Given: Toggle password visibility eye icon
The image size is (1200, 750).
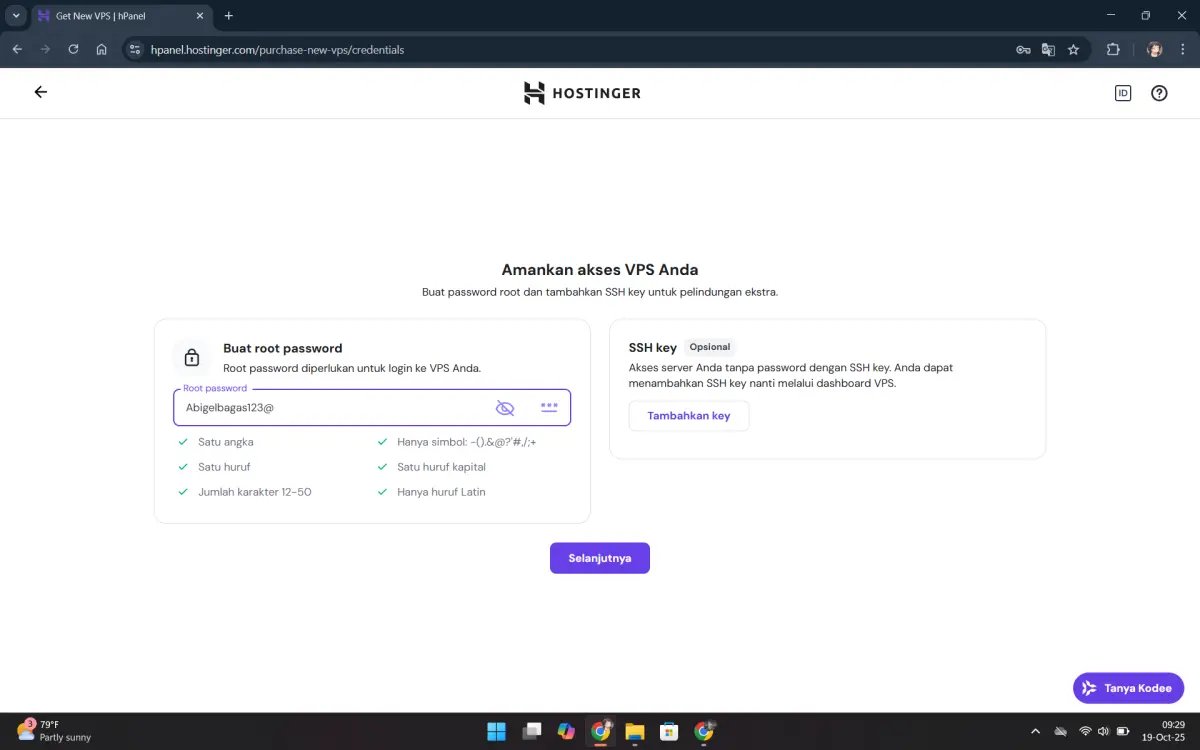Looking at the screenshot, I should coord(505,408).
